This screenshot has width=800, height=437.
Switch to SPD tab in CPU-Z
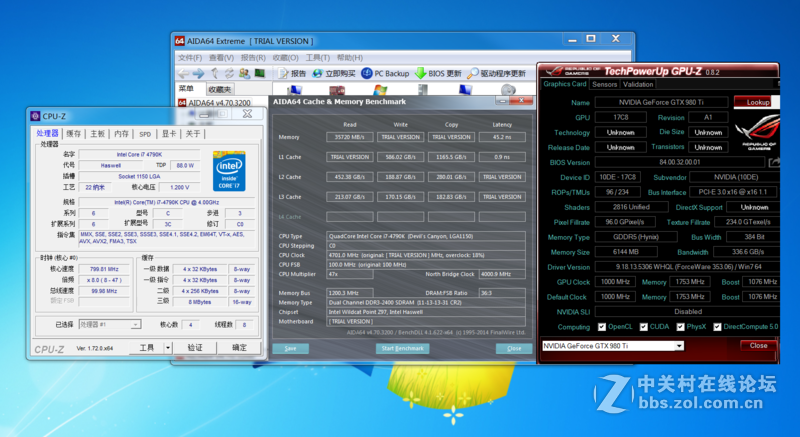145,134
